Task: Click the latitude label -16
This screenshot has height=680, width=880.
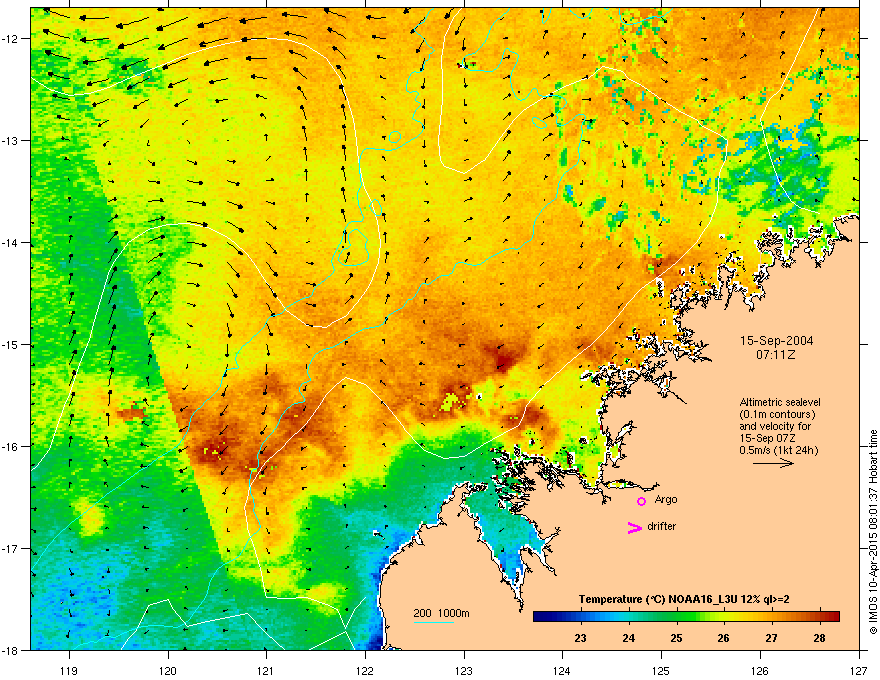Action: pos(11,447)
